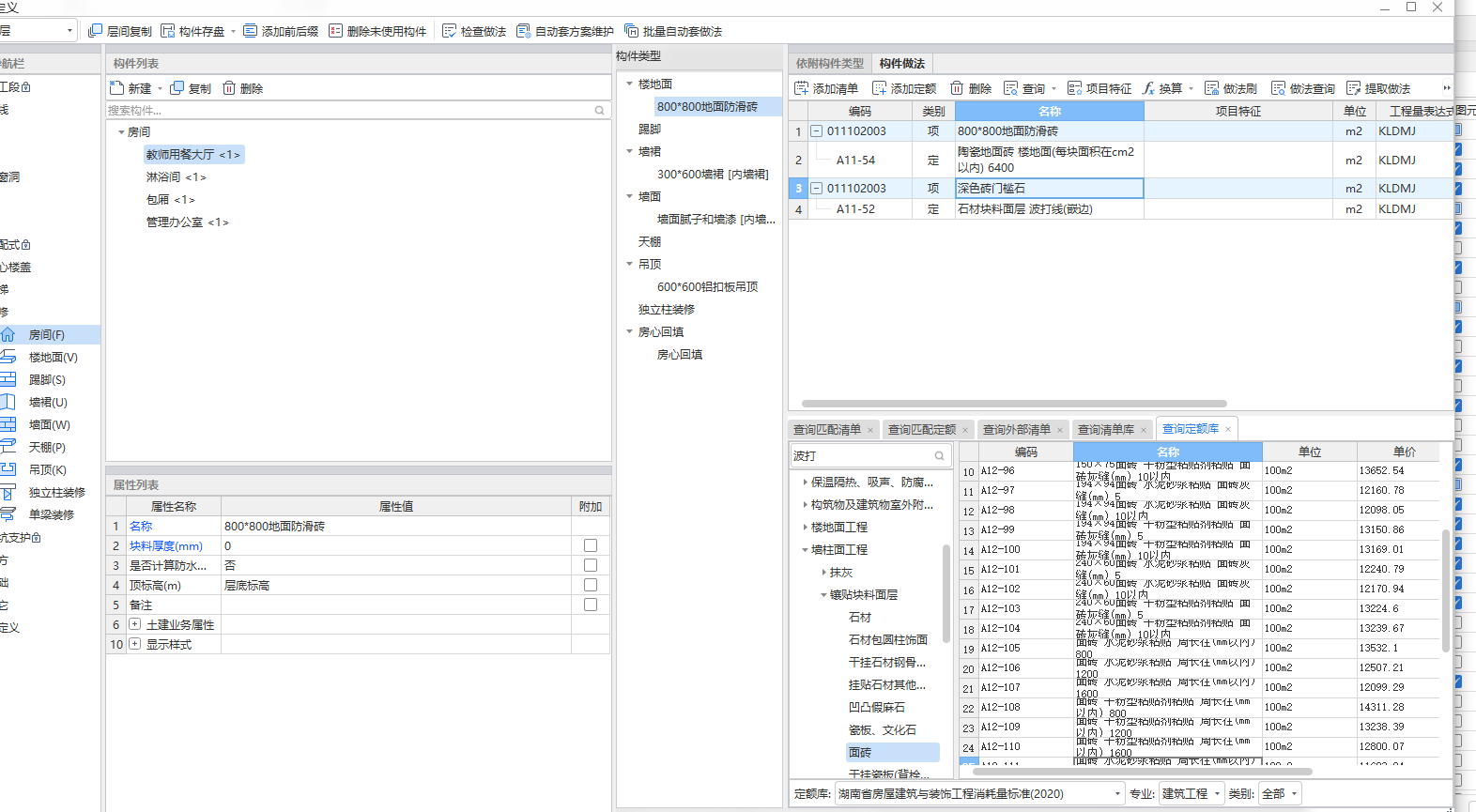The image size is (1476, 812).
Task: Click the 构件存盘 toolbar icon
Action: [x=167, y=31]
